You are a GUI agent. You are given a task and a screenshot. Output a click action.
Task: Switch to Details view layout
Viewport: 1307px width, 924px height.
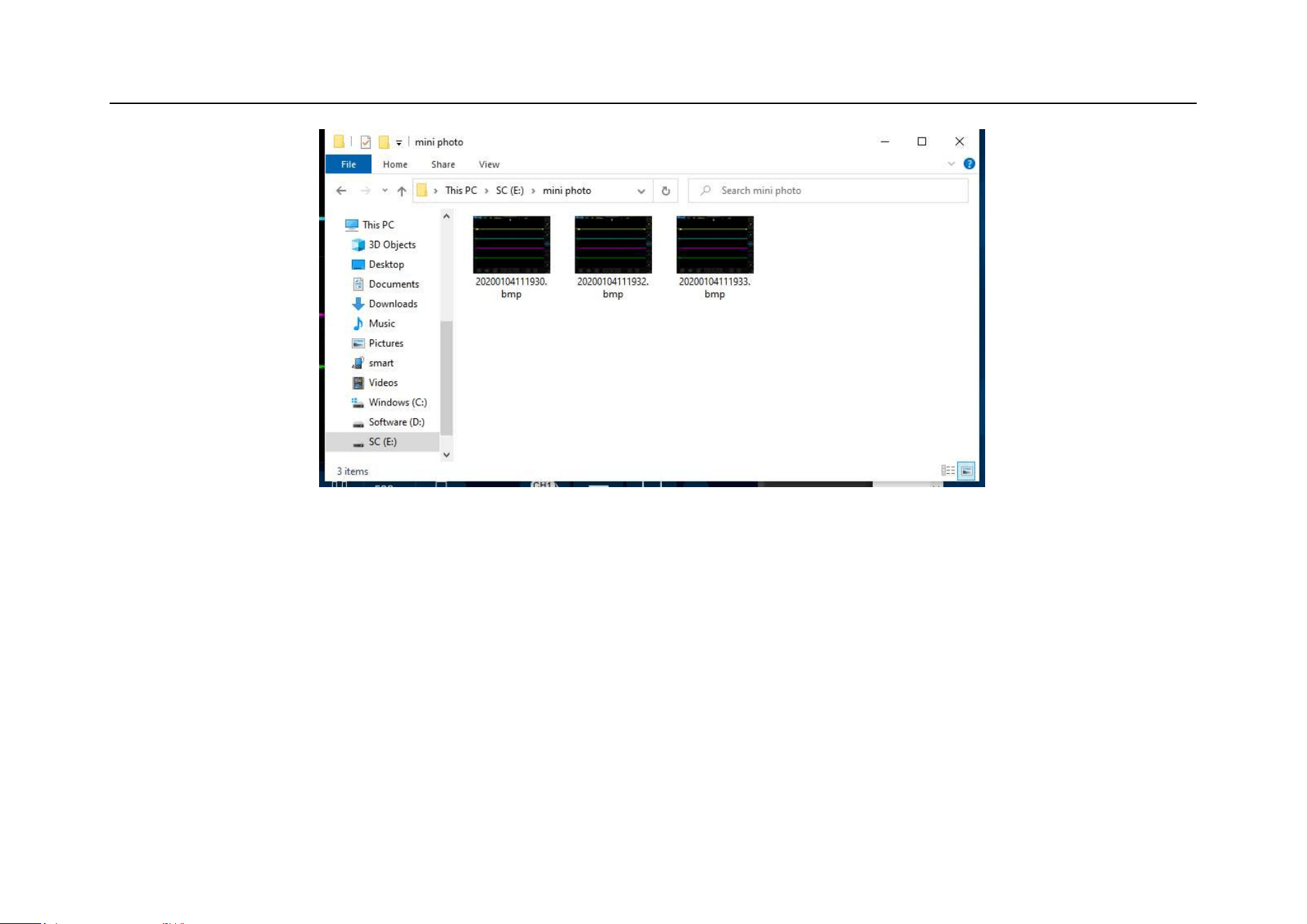947,471
